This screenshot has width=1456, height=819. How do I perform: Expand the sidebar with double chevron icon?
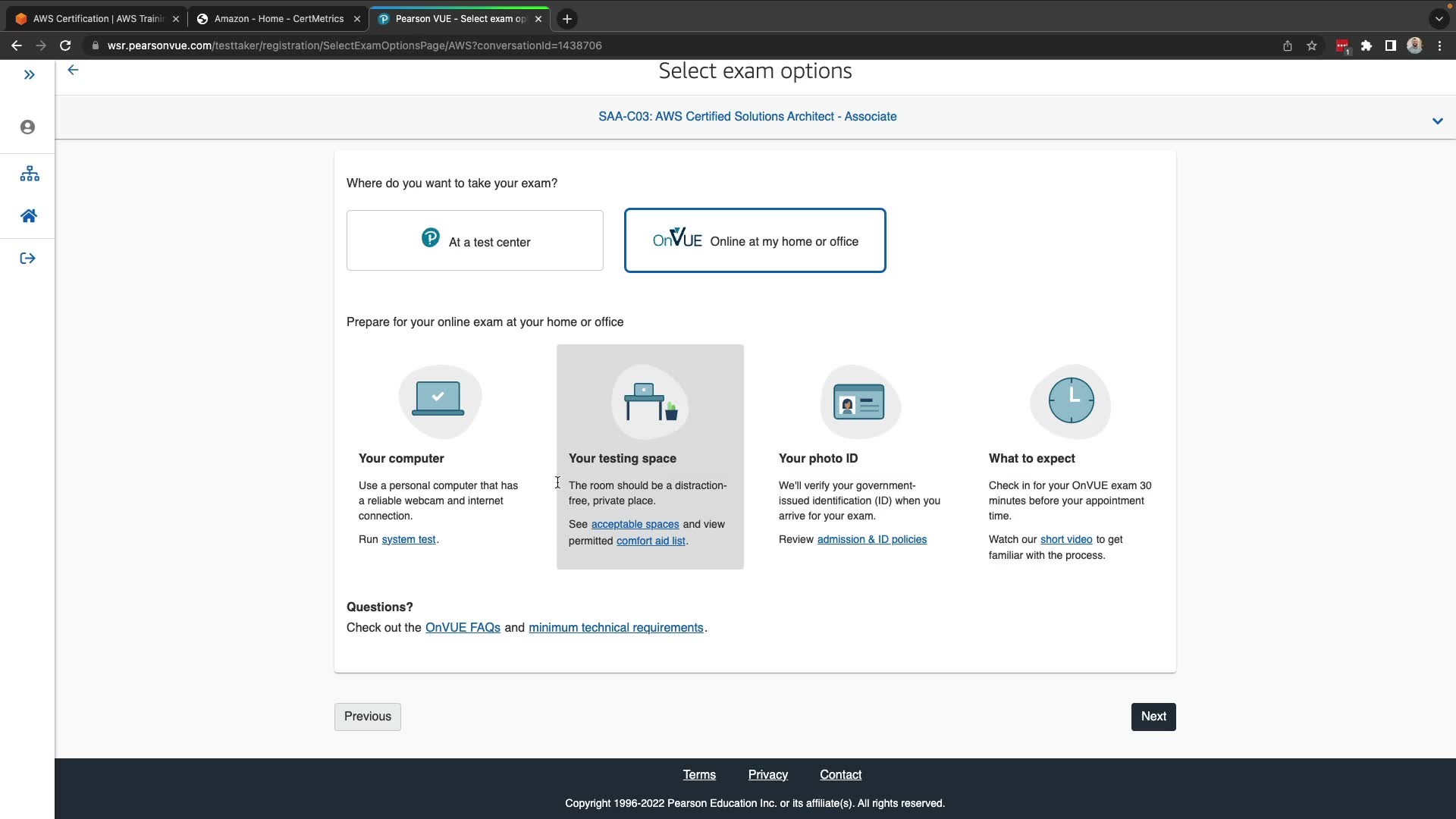(x=29, y=74)
